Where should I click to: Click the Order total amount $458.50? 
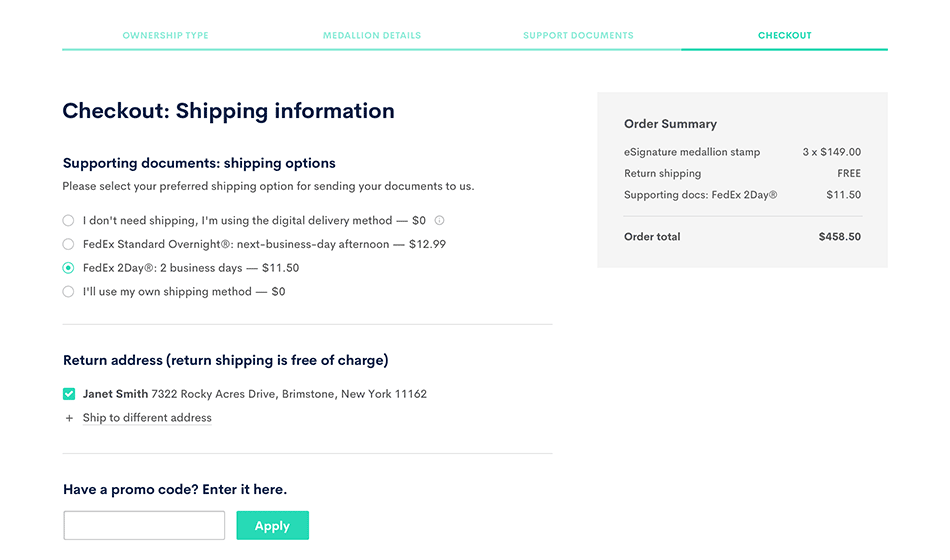(839, 237)
